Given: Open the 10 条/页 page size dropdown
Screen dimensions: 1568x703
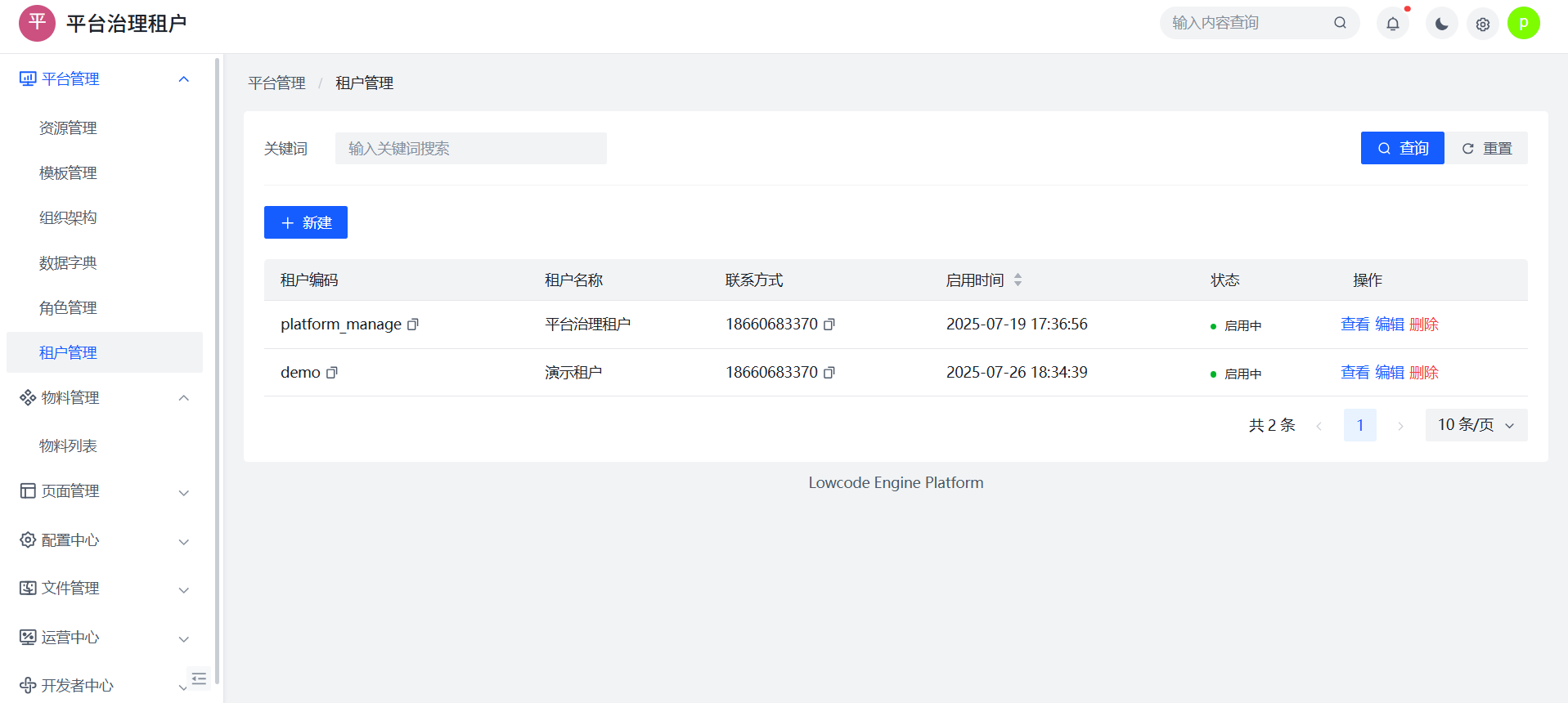Looking at the screenshot, I should pos(1476,425).
